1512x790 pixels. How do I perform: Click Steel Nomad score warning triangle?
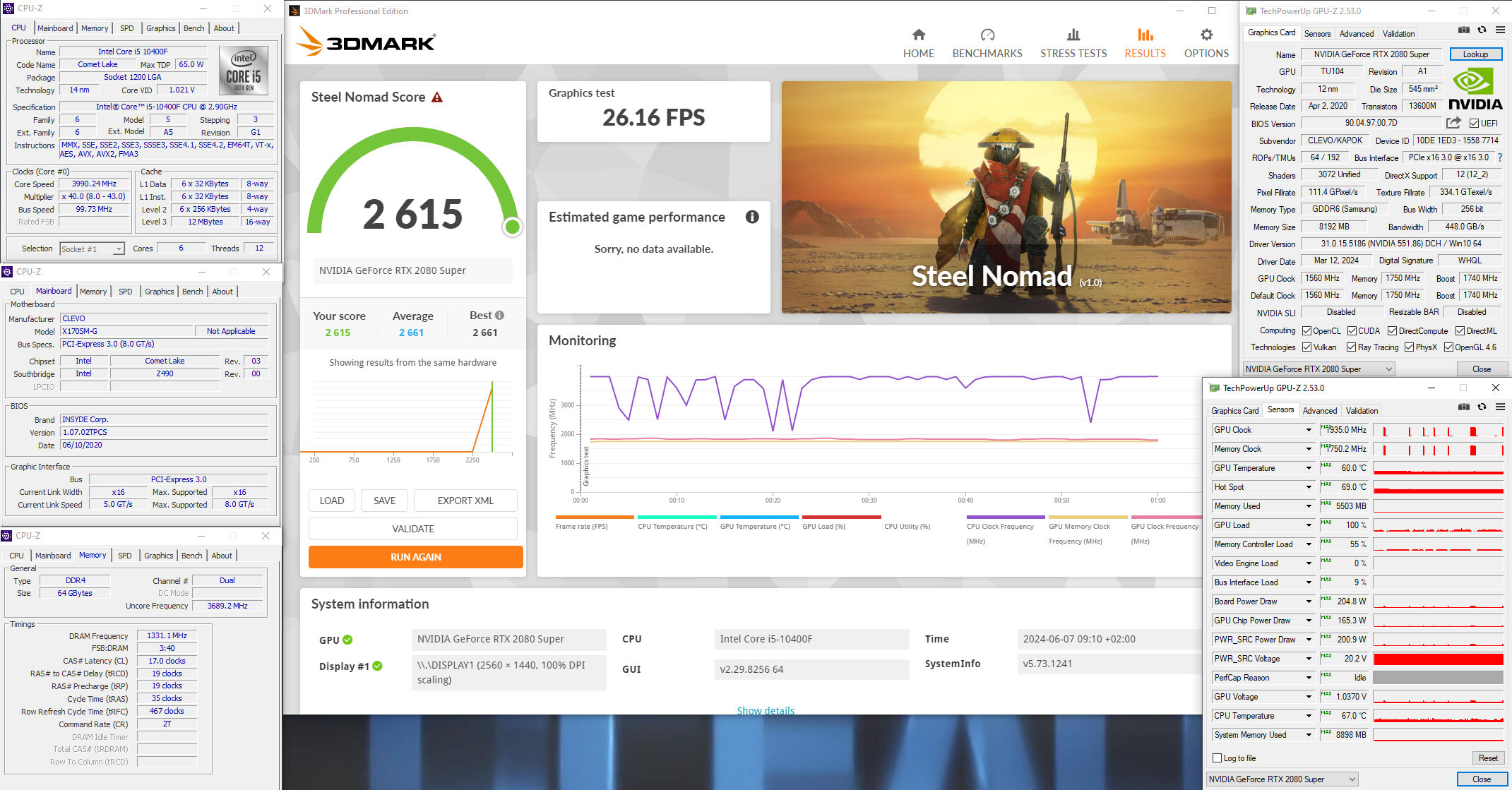[x=437, y=97]
